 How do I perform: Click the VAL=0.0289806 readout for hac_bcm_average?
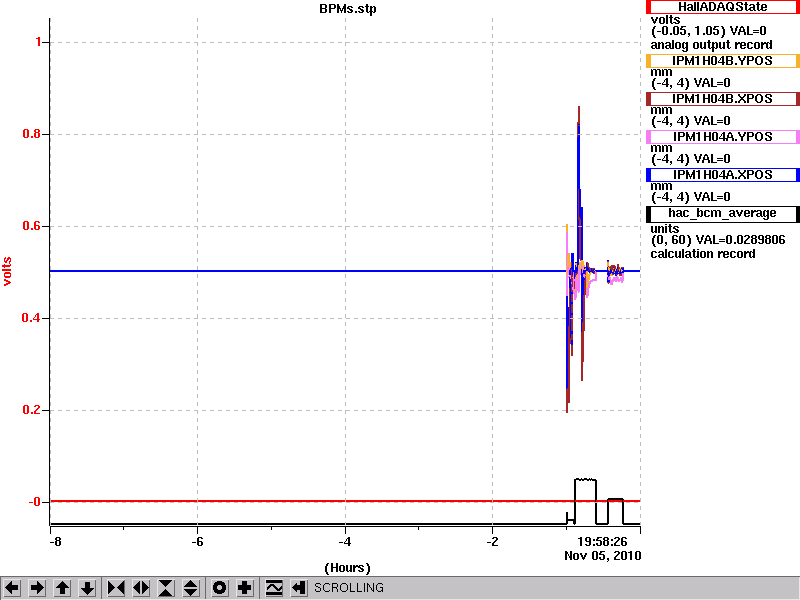coord(740,240)
